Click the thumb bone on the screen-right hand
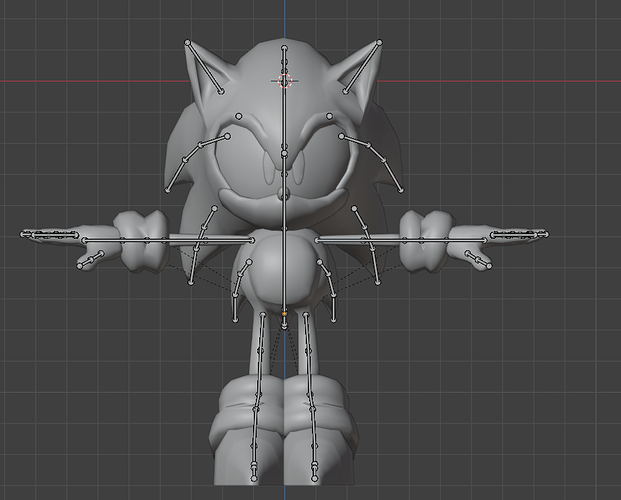Viewport: 621px width, 500px height. 478,260
